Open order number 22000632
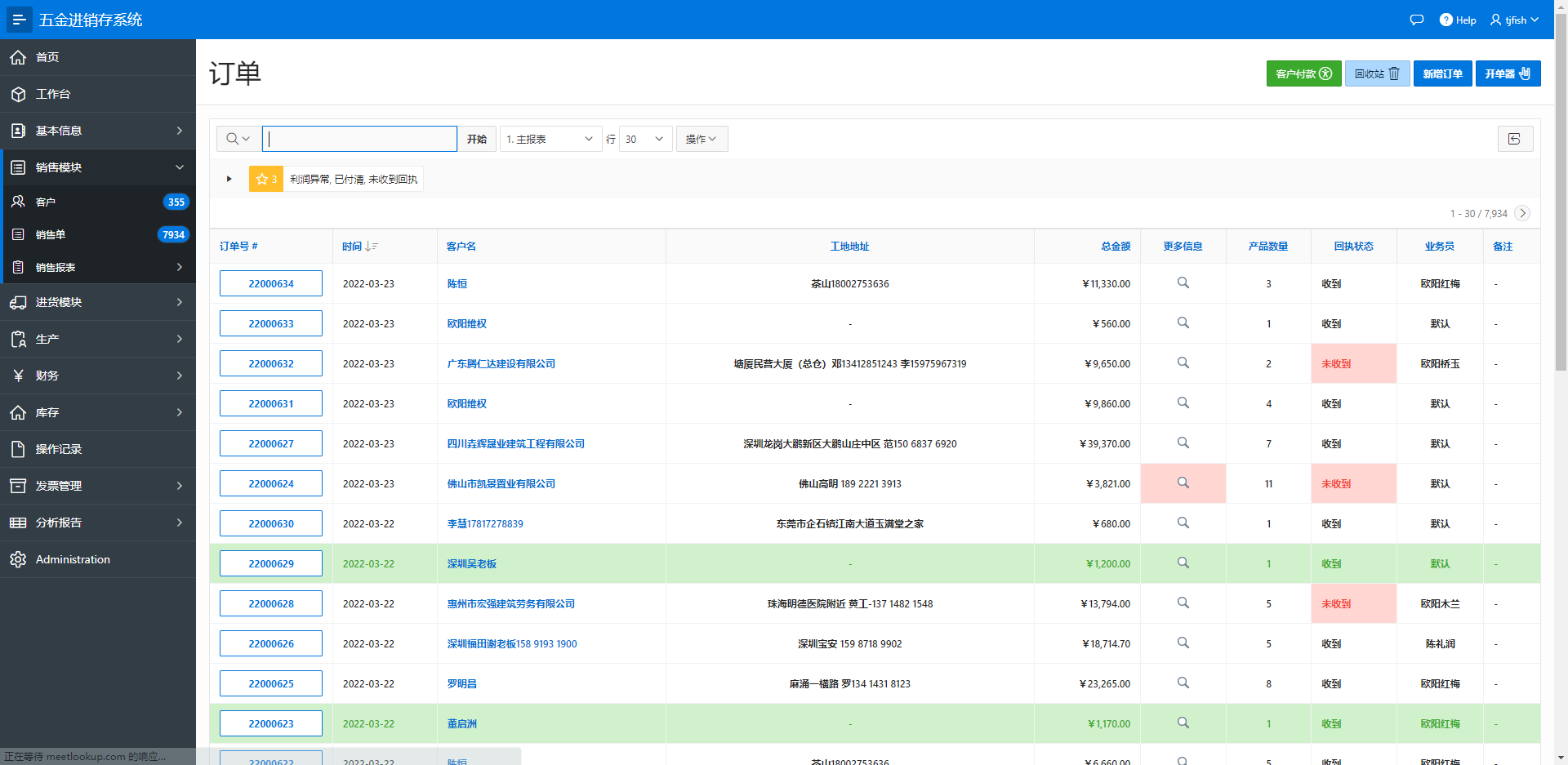The height and width of the screenshot is (765, 1568). pyautogui.click(x=271, y=363)
